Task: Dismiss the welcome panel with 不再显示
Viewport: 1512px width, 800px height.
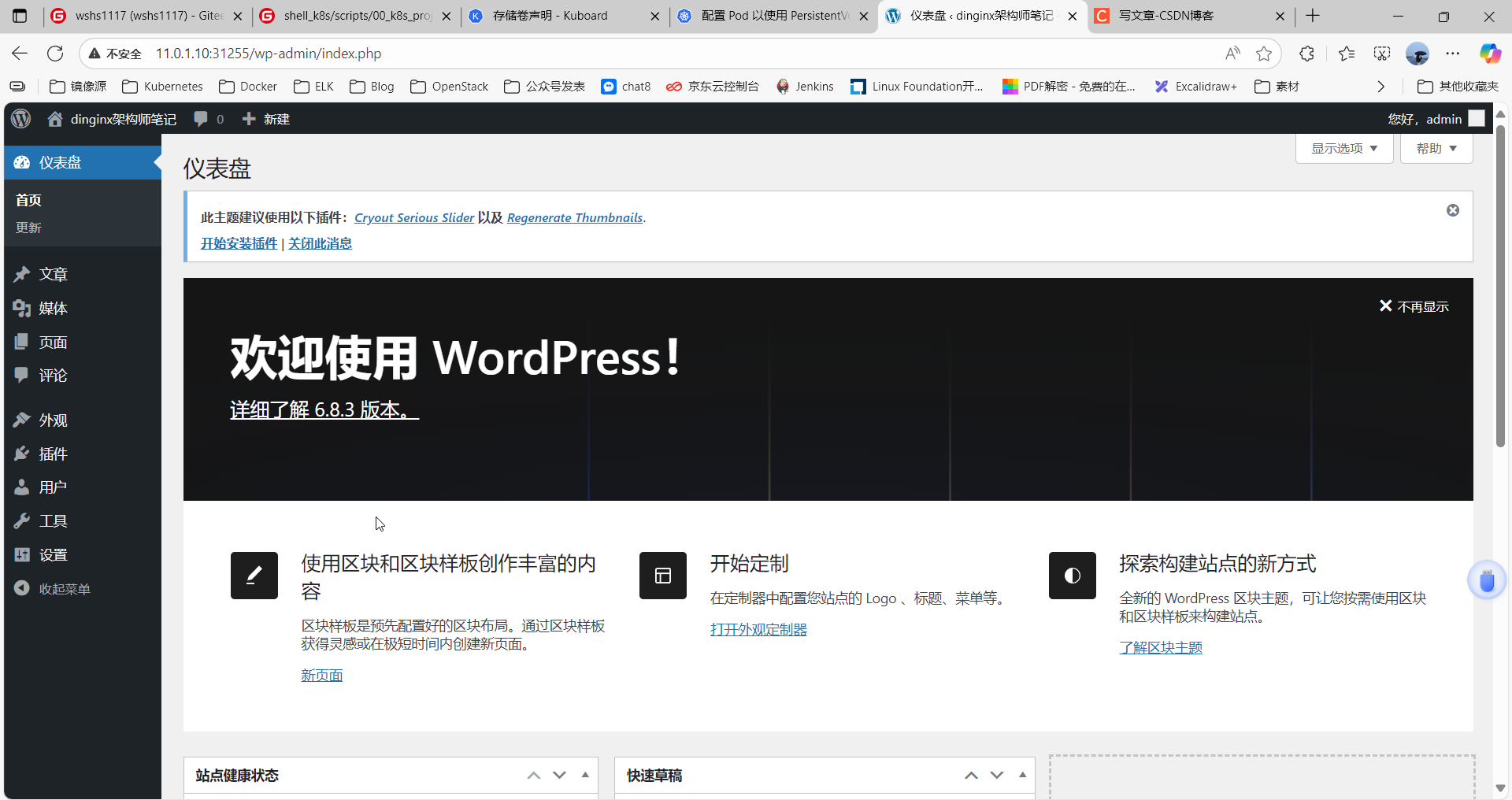Action: (x=1414, y=306)
